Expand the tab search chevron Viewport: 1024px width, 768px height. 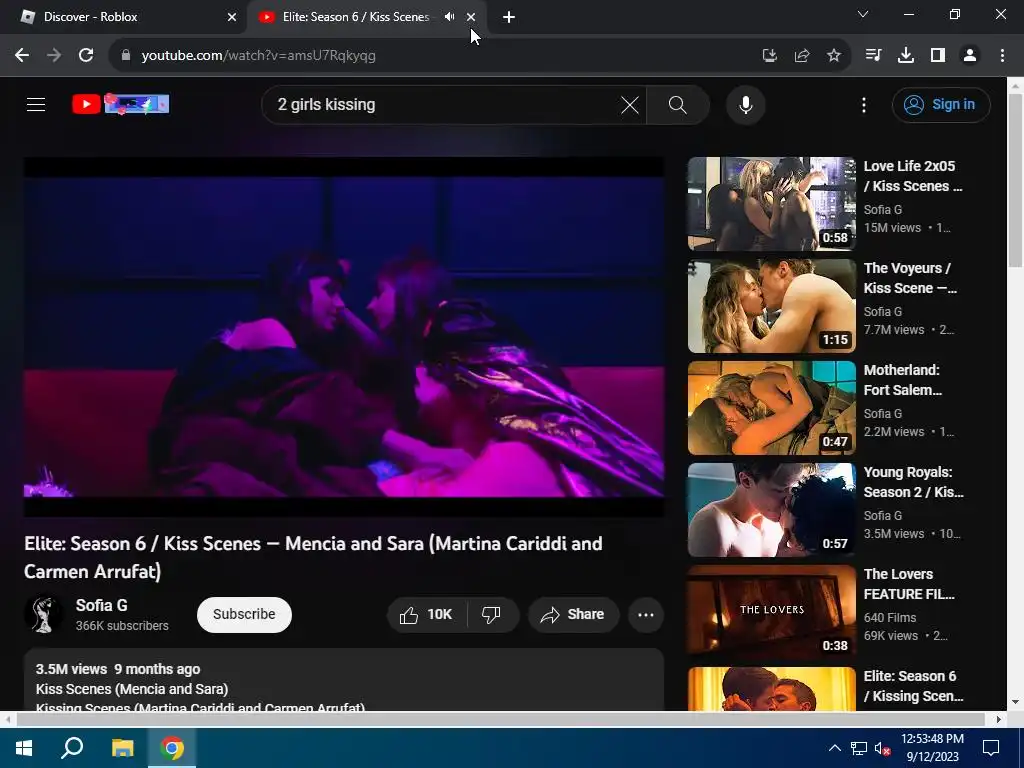[863, 14]
